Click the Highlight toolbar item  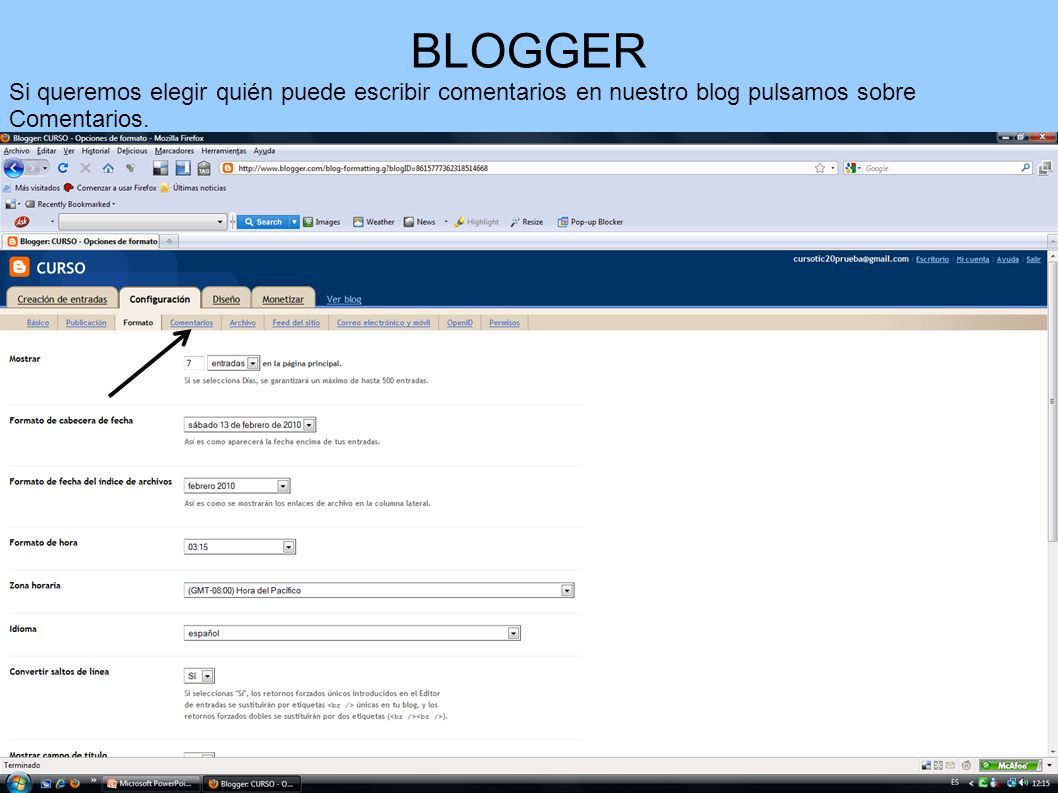point(476,222)
